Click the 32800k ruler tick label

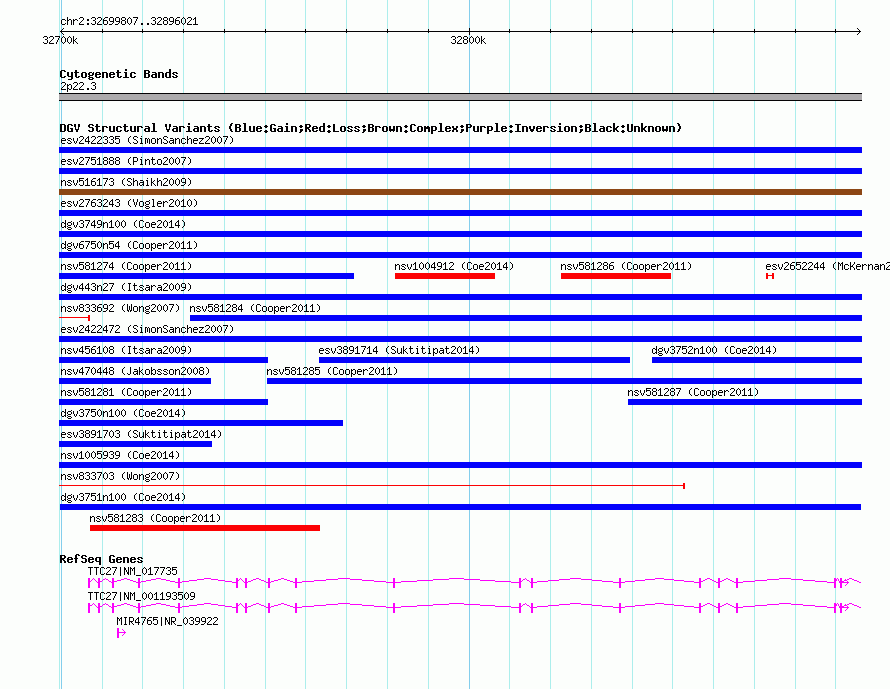click(468, 40)
